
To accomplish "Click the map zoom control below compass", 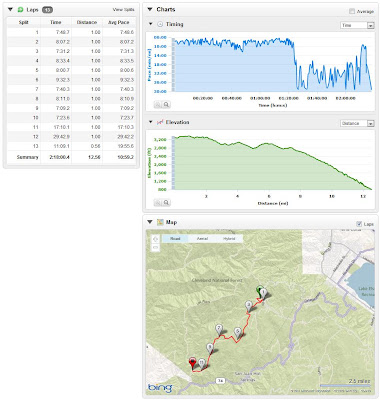I will (x=155, y=248).
